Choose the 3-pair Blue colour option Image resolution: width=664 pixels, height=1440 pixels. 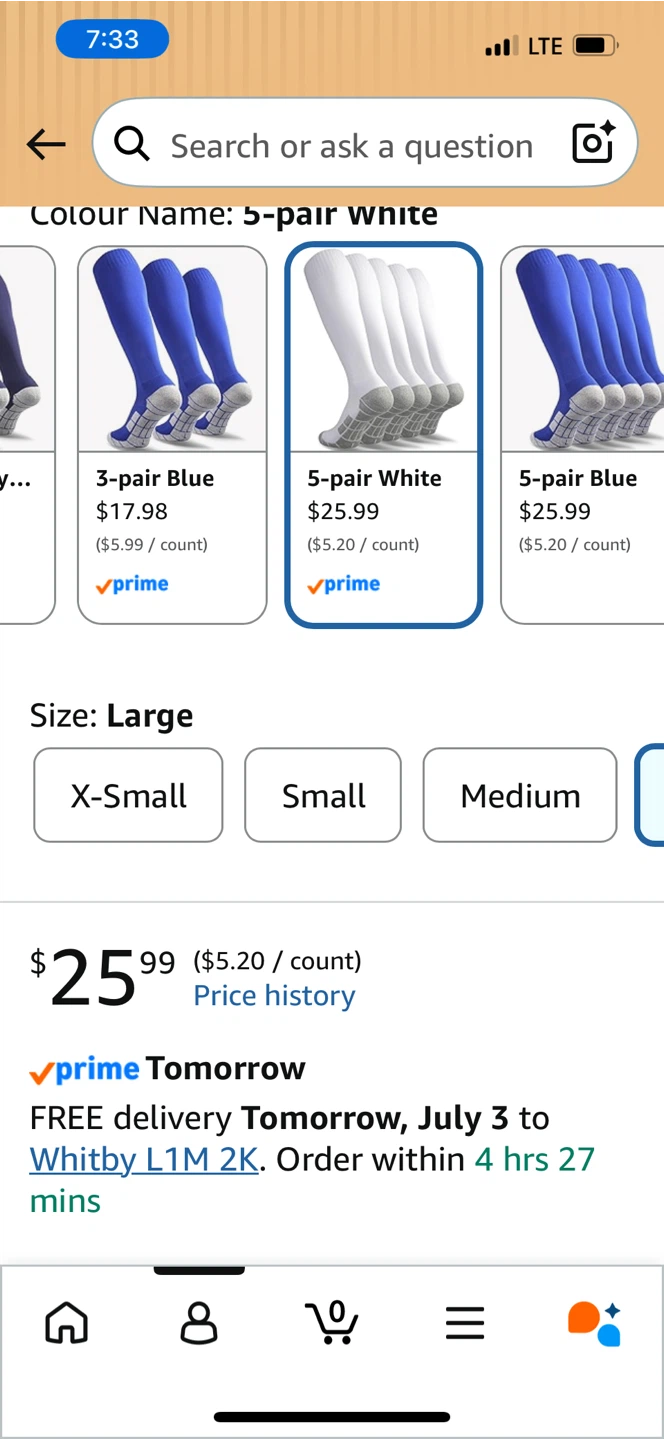[x=172, y=435]
